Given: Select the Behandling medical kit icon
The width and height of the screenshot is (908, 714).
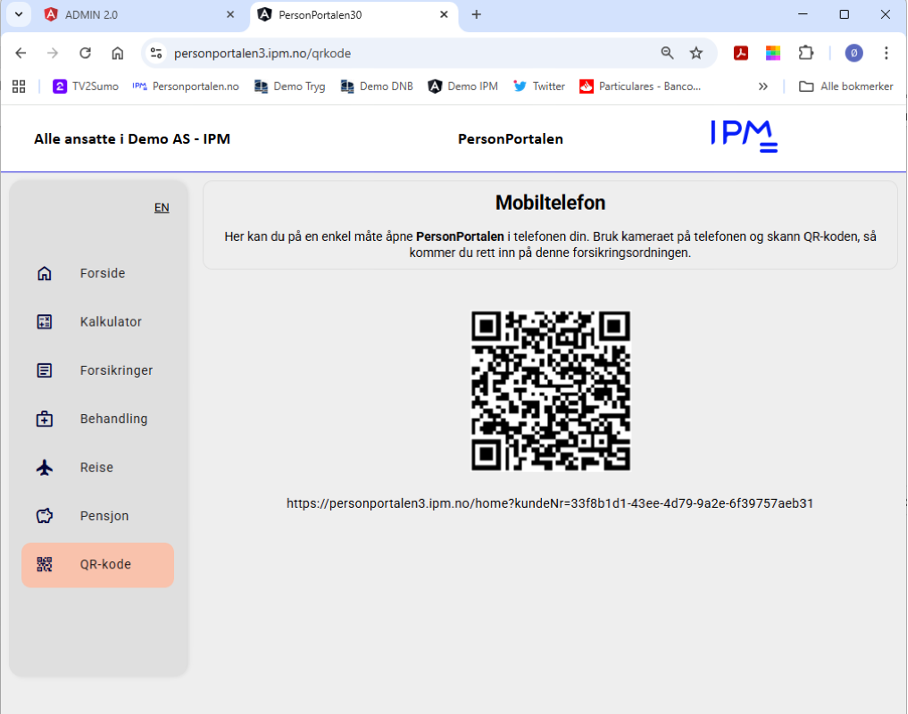Looking at the screenshot, I should 44,419.
